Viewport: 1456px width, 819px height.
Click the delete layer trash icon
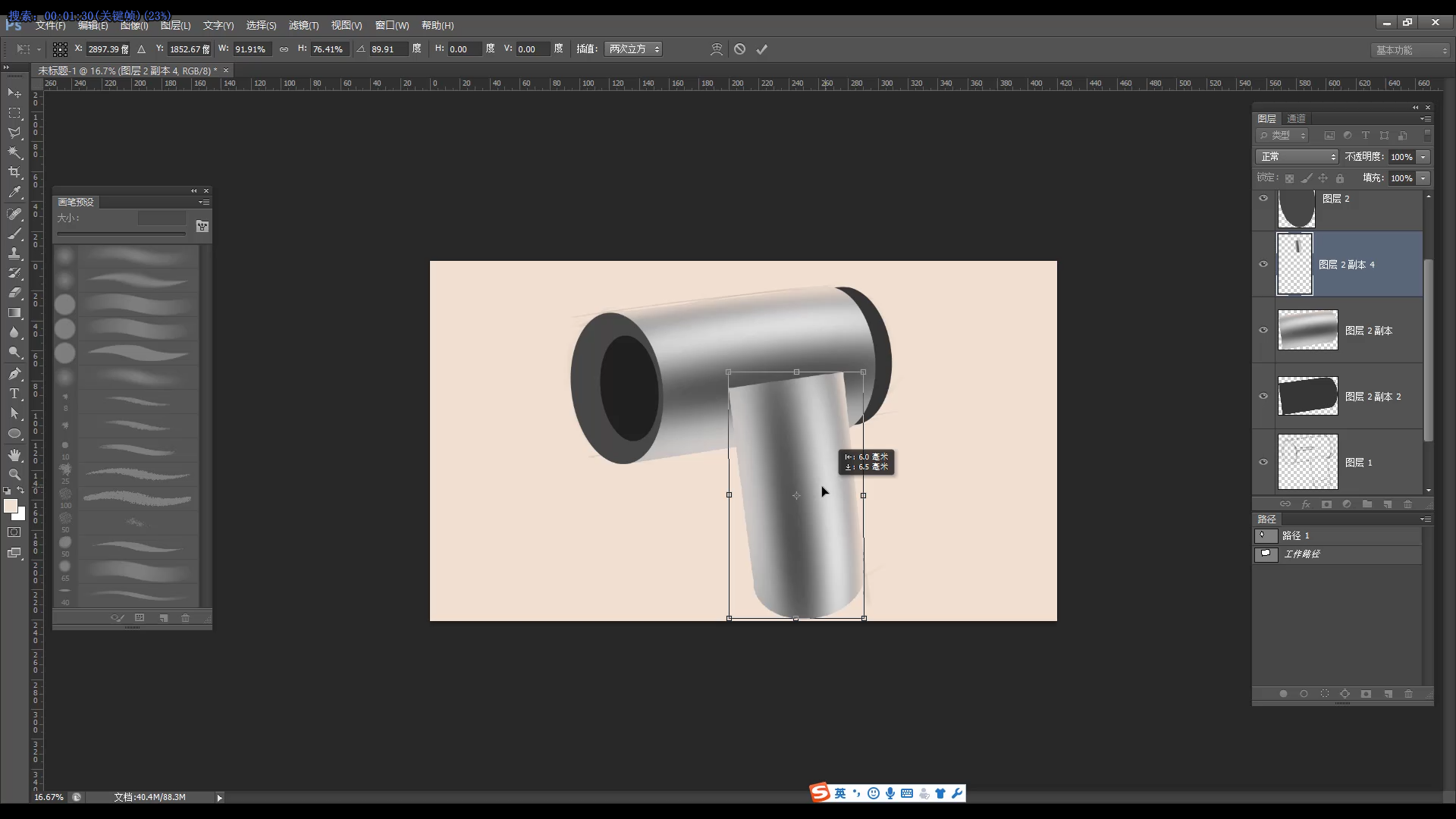click(1408, 504)
